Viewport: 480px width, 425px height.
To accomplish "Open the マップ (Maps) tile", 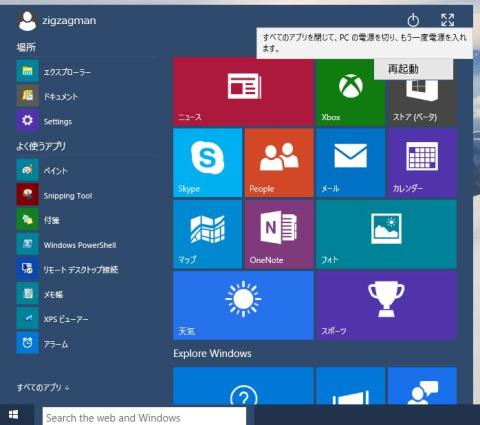I will click(207, 234).
